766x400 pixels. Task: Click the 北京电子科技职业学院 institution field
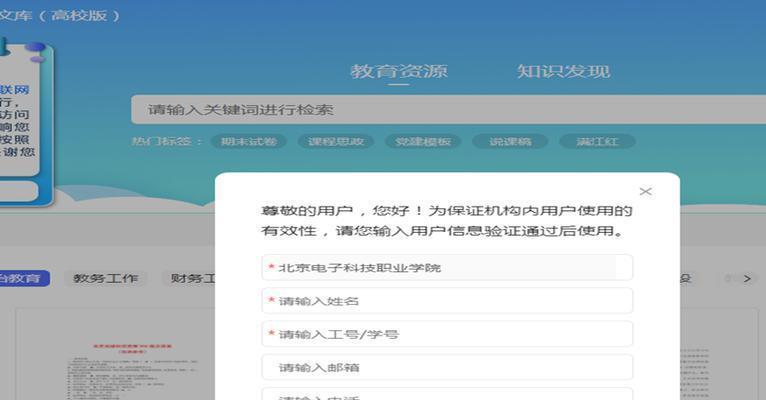[x=447, y=268]
